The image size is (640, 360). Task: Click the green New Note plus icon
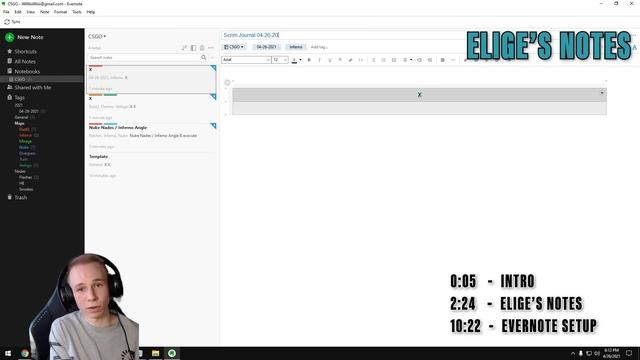click(x=9, y=37)
